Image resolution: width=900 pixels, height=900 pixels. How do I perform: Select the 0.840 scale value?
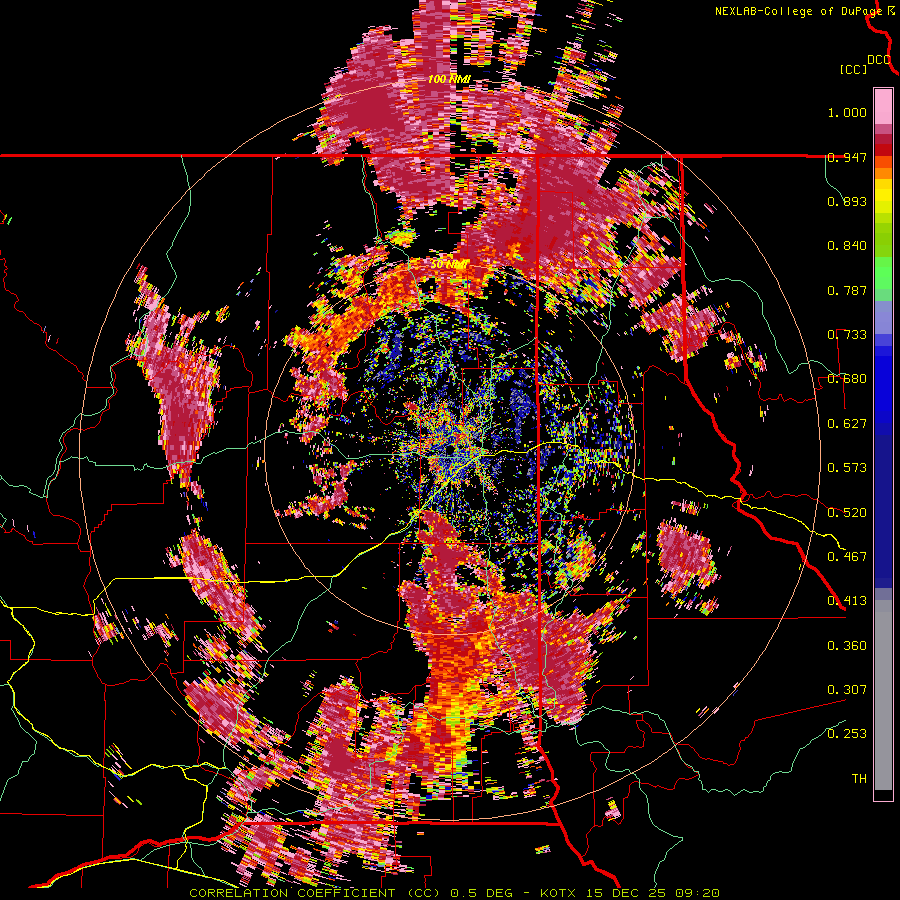847,246
